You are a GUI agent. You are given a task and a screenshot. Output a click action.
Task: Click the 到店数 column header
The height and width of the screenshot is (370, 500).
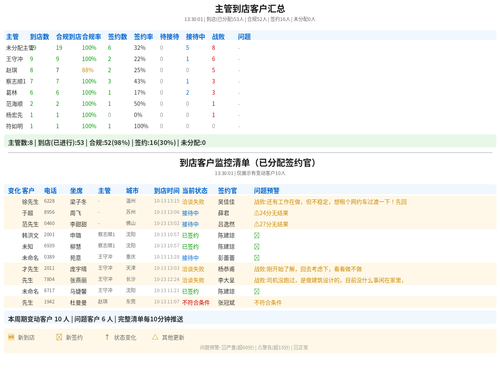coord(39,37)
